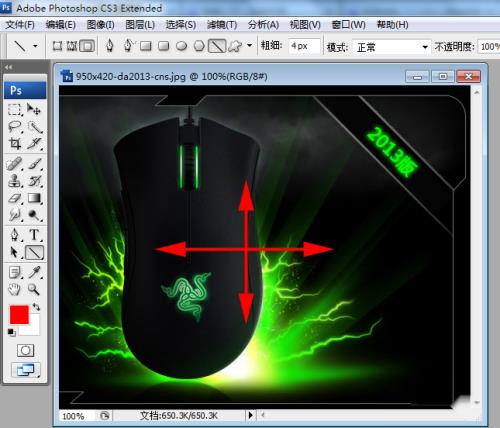Select the History Brush tool

coord(34,181)
